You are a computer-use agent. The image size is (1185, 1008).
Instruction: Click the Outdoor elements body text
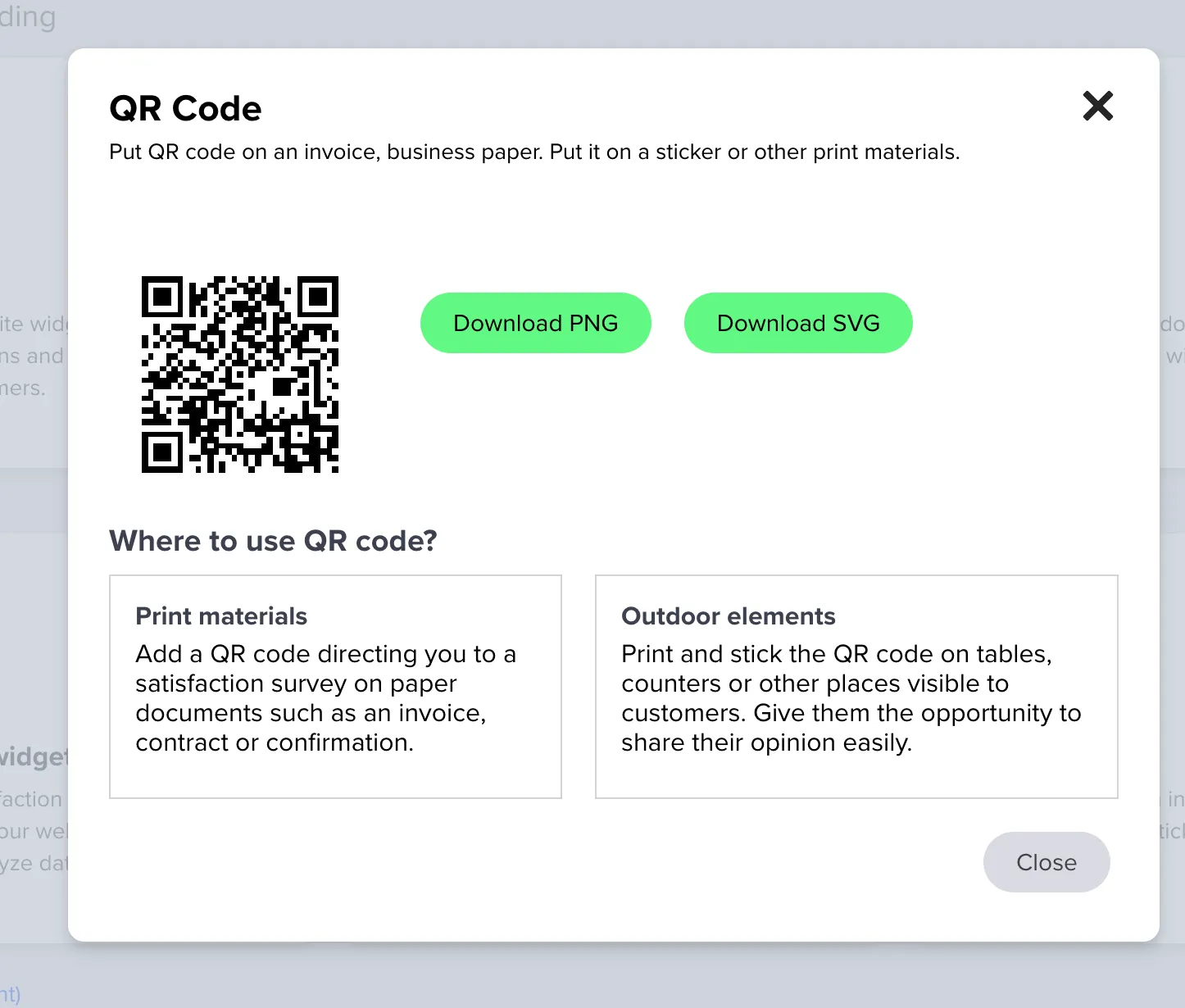coord(851,698)
